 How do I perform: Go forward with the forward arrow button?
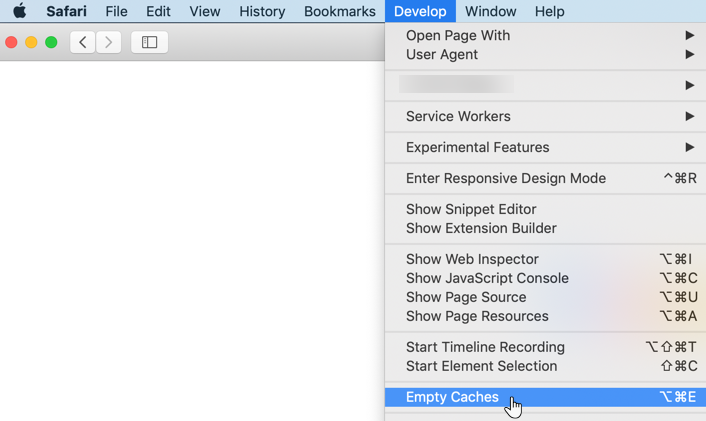109,42
